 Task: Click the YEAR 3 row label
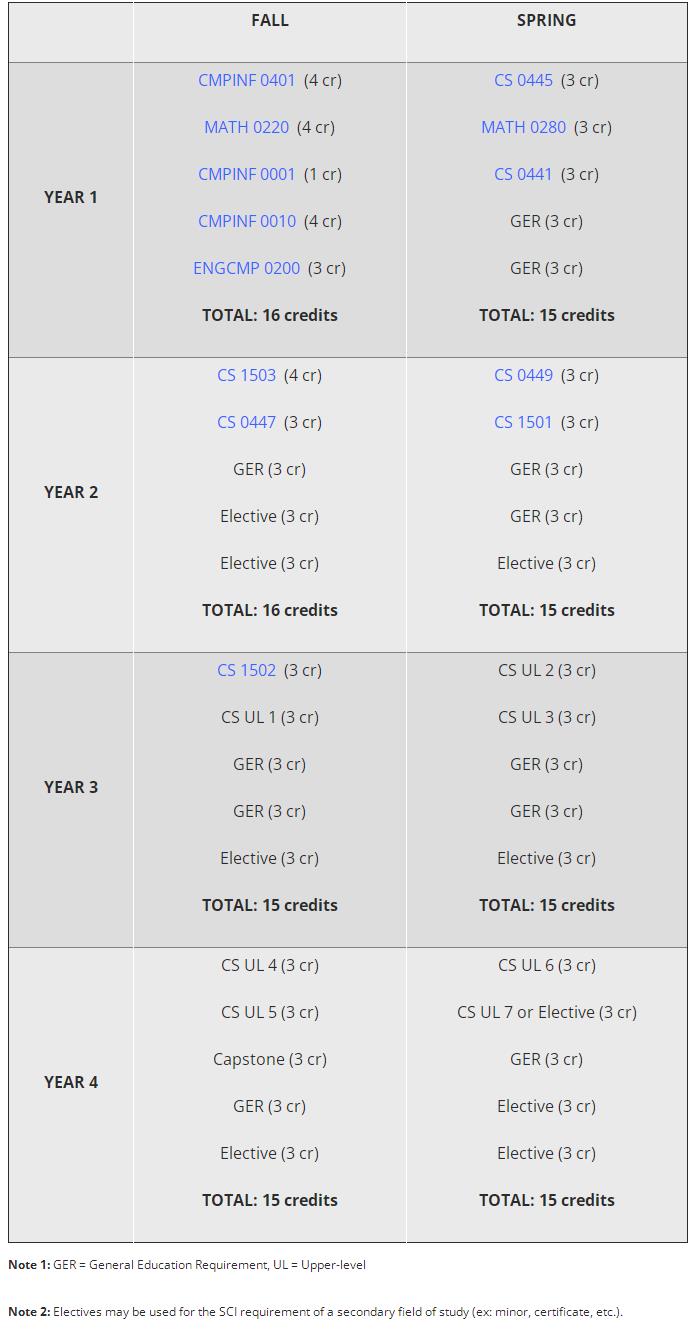(71, 787)
